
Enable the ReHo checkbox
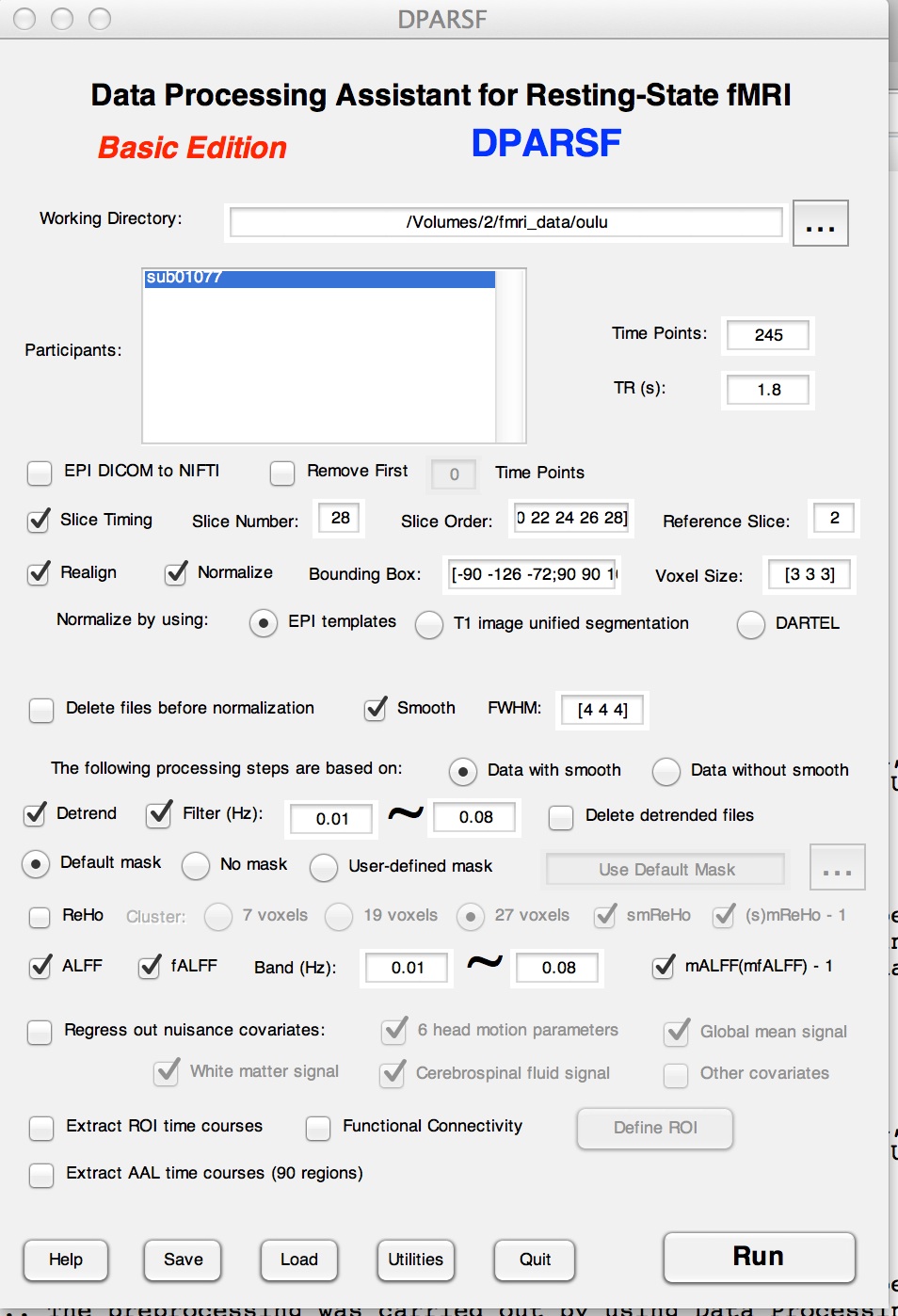tap(40, 917)
